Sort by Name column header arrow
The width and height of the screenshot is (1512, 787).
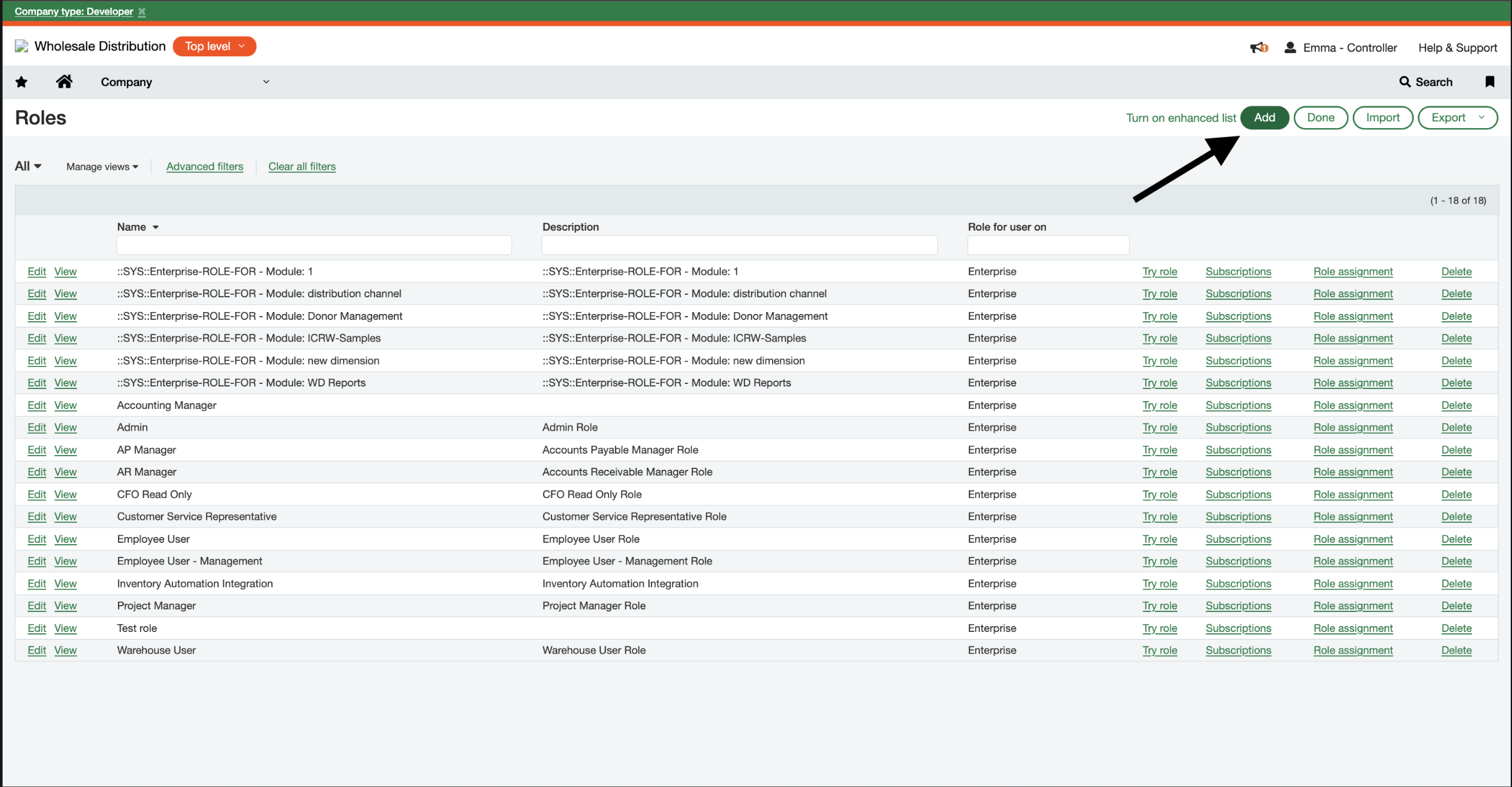point(155,228)
